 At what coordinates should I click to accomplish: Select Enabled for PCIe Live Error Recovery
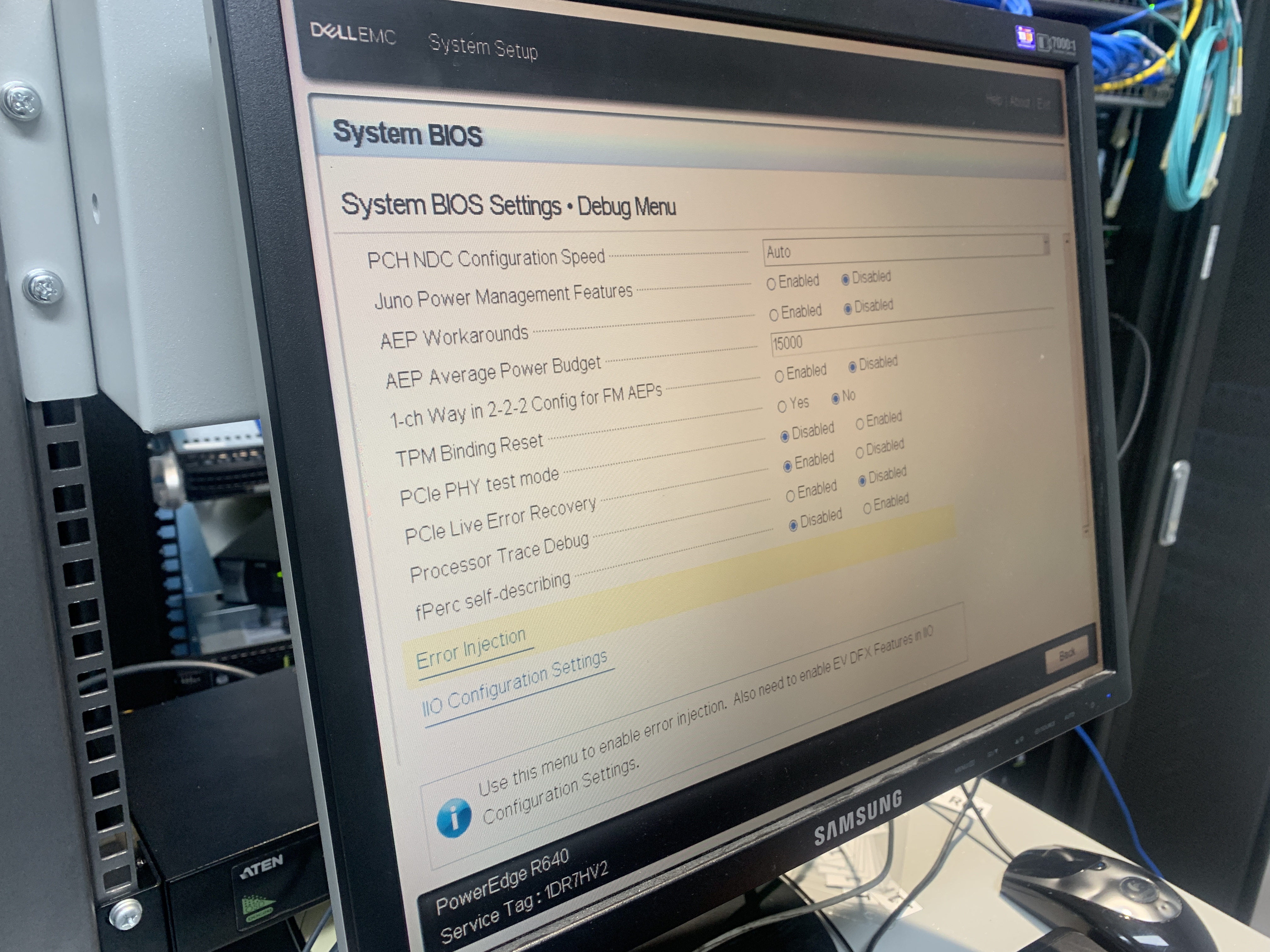click(x=788, y=466)
